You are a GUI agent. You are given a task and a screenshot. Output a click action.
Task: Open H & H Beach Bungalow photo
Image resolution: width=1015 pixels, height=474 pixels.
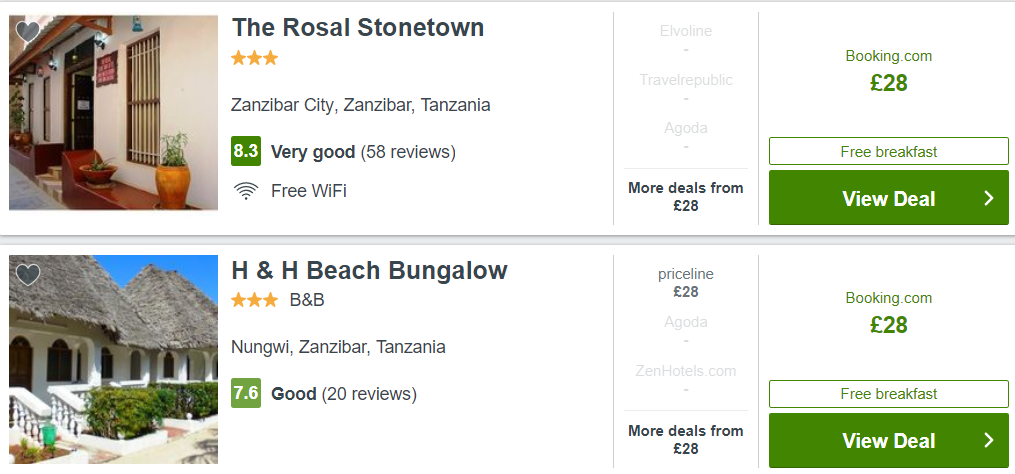[x=113, y=359]
